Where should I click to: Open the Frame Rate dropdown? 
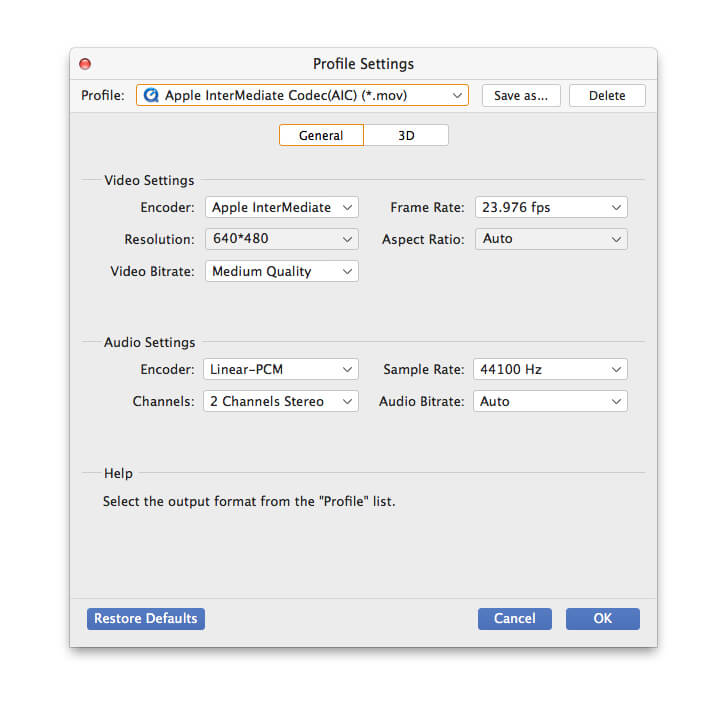point(551,207)
